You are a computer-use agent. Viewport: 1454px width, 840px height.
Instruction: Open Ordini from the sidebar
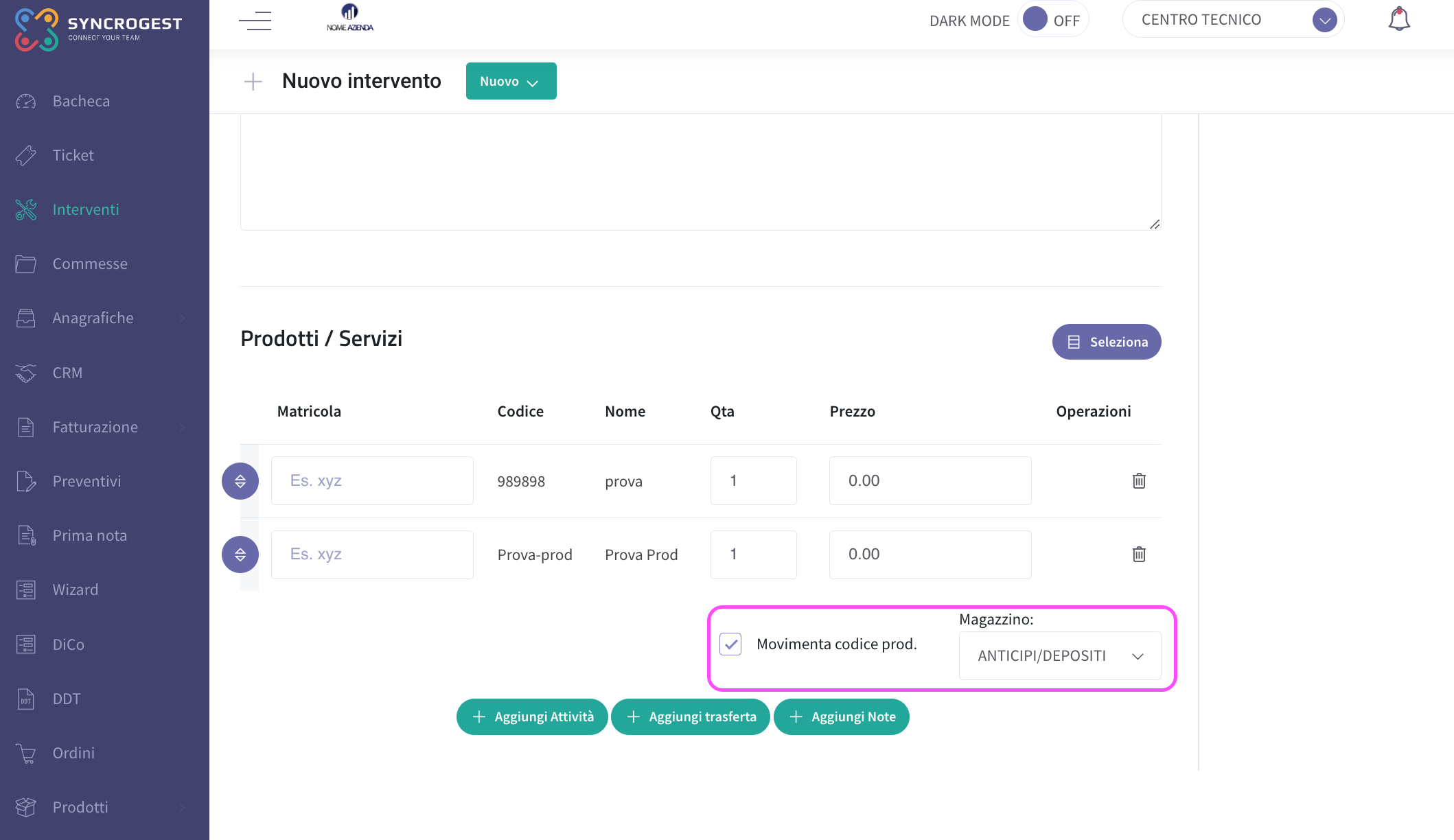point(73,753)
